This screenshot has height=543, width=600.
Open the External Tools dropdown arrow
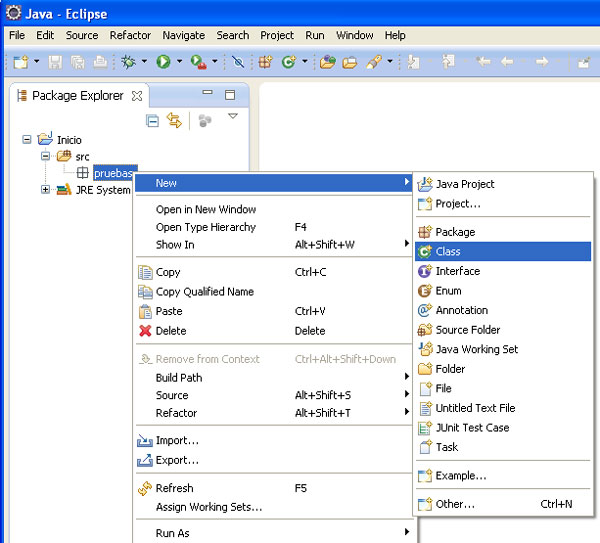pos(215,61)
